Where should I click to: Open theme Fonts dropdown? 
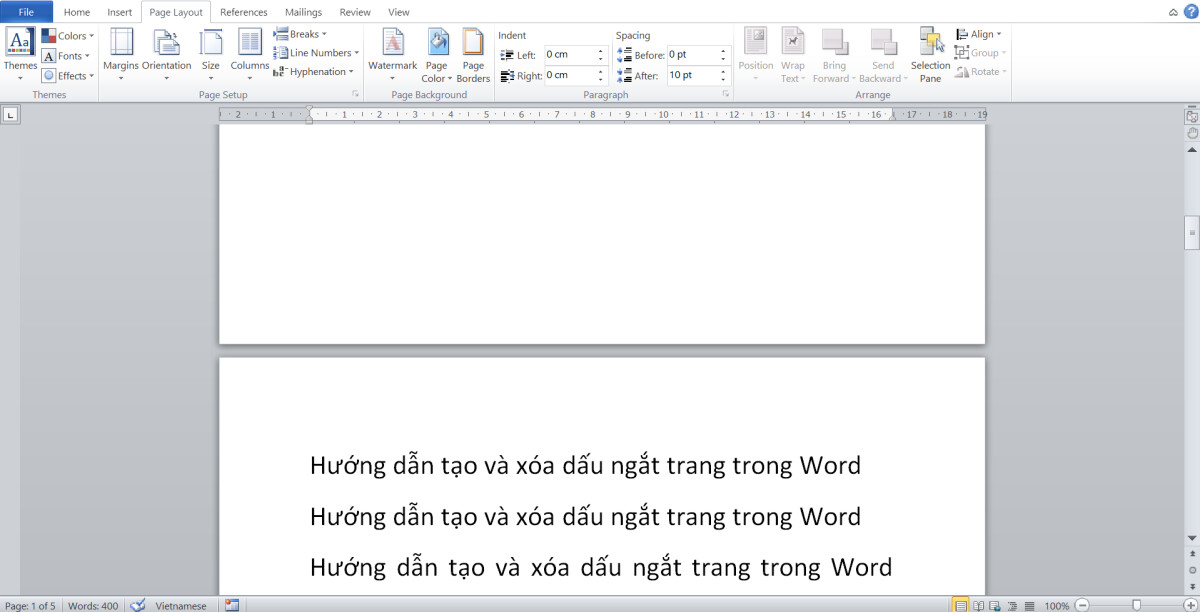tap(66, 56)
